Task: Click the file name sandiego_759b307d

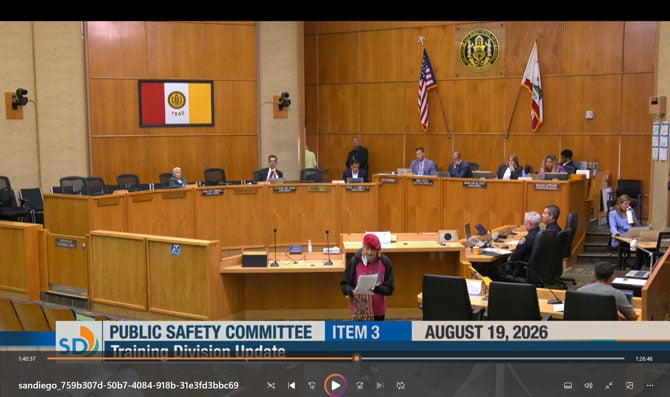Action: click(128, 385)
